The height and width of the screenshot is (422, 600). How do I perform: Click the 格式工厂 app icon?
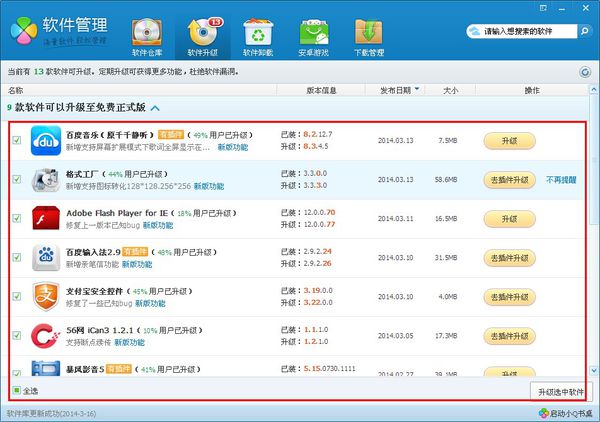[x=46, y=179]
